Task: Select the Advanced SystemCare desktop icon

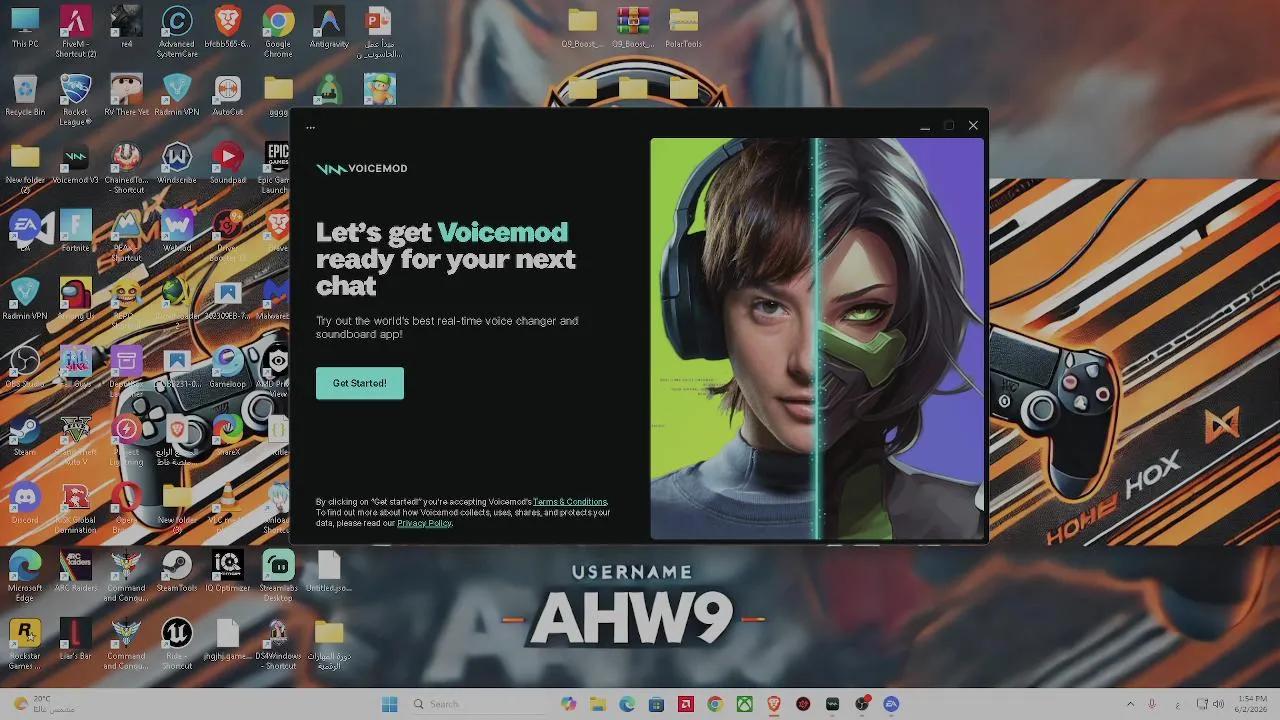Action: [177, 31]
